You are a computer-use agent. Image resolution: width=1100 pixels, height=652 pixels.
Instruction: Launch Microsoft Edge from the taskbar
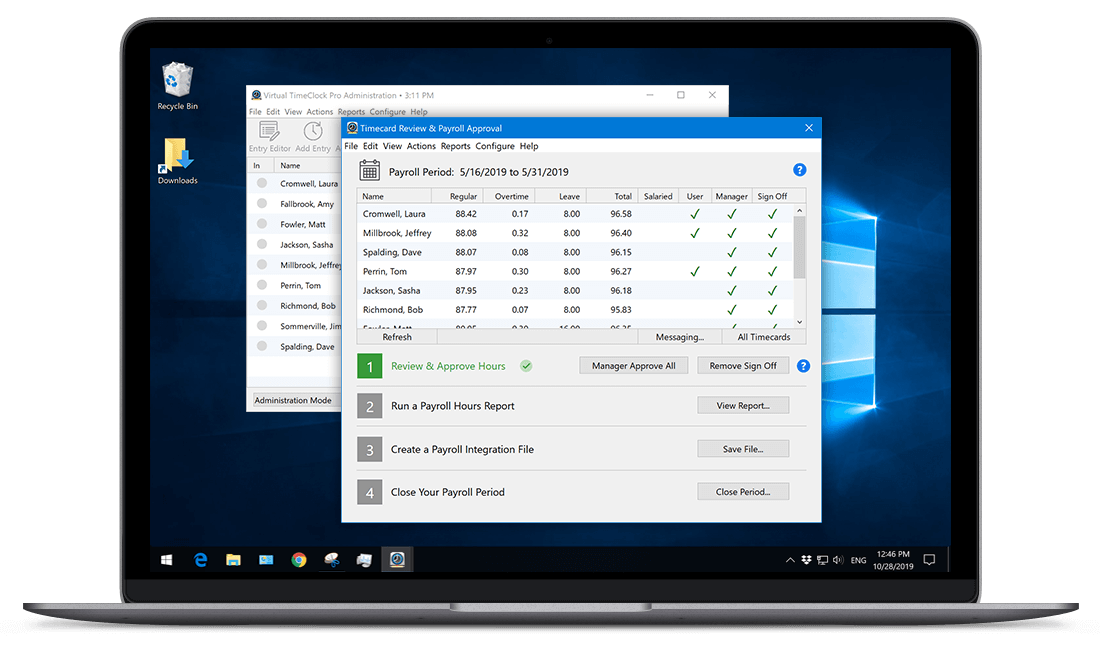pyautogui.click(x=201, y=559)
